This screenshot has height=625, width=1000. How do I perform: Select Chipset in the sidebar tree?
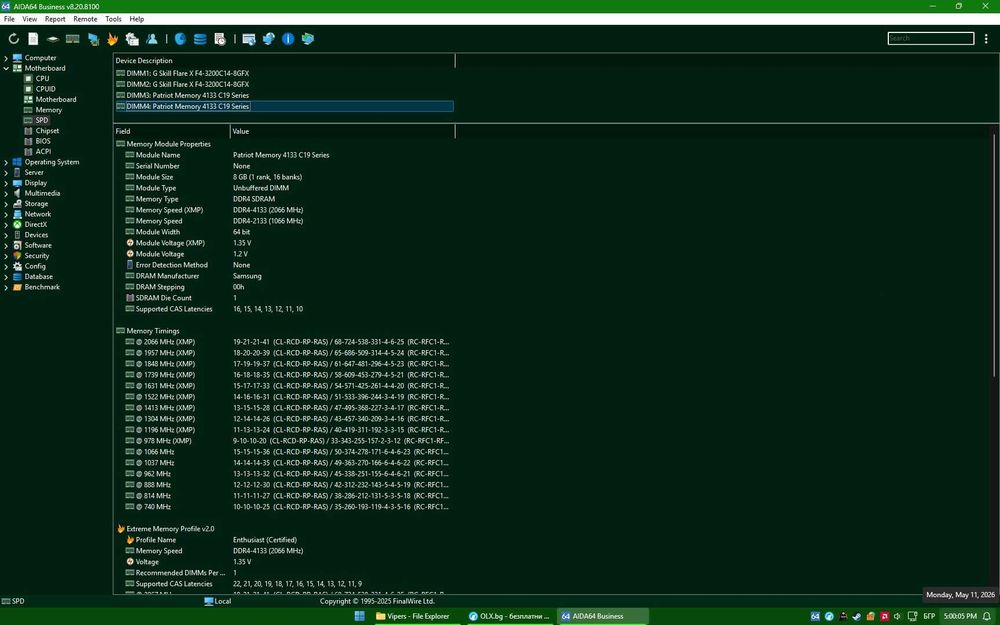pyautogui.click(x=47, y=131)
